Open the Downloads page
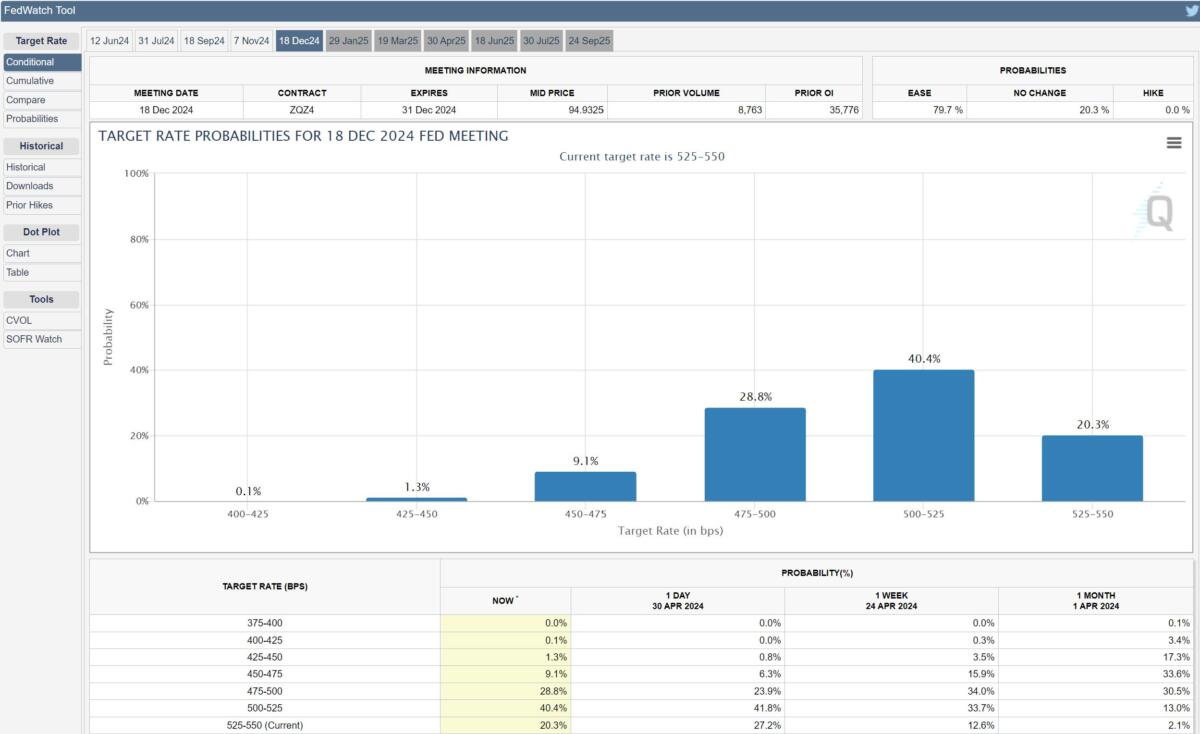 point(30,186)
